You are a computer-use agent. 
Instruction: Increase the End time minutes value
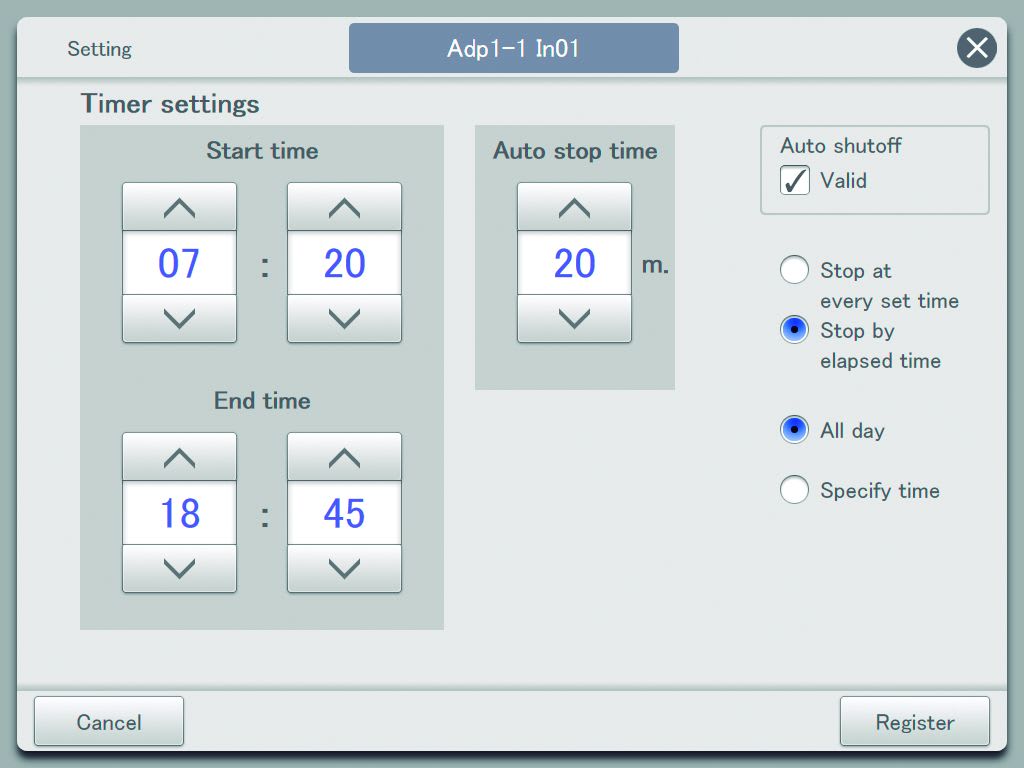tap(344, 458)
